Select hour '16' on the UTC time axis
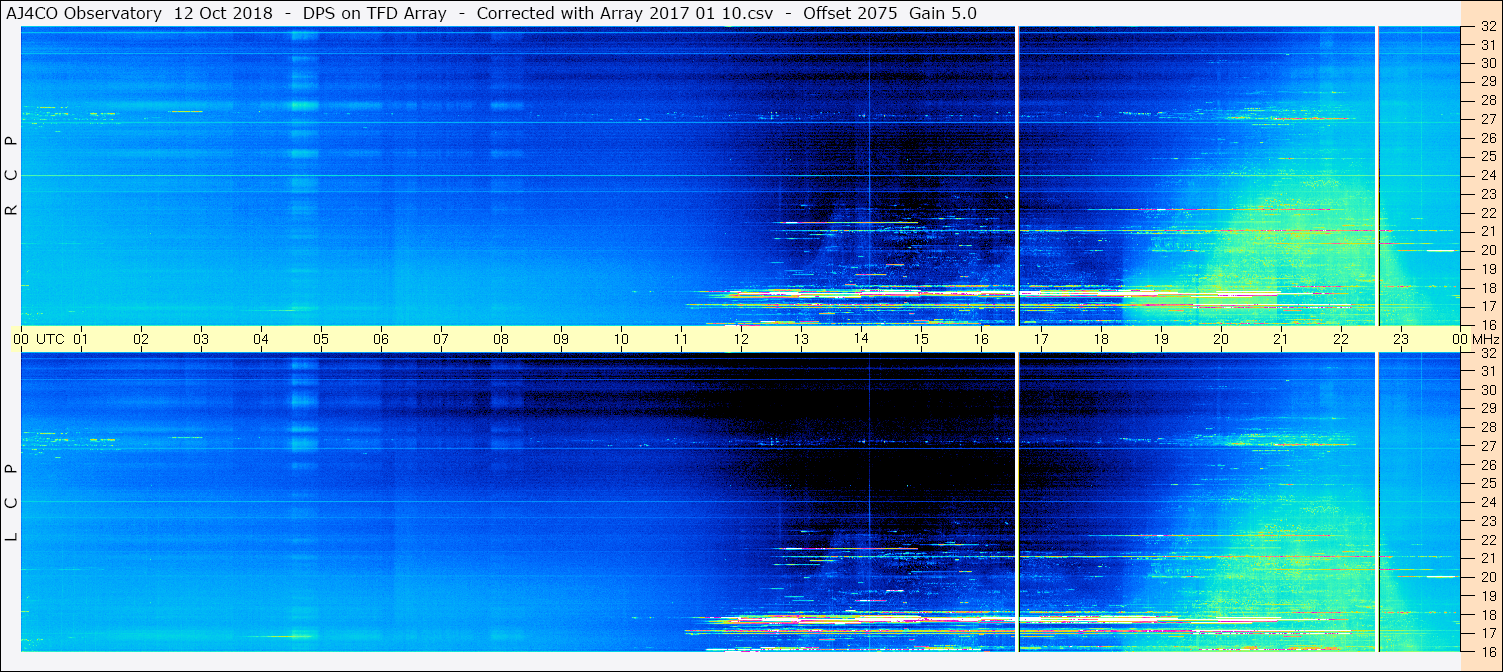Viewport: 1503px width, 672px height. 981,339
